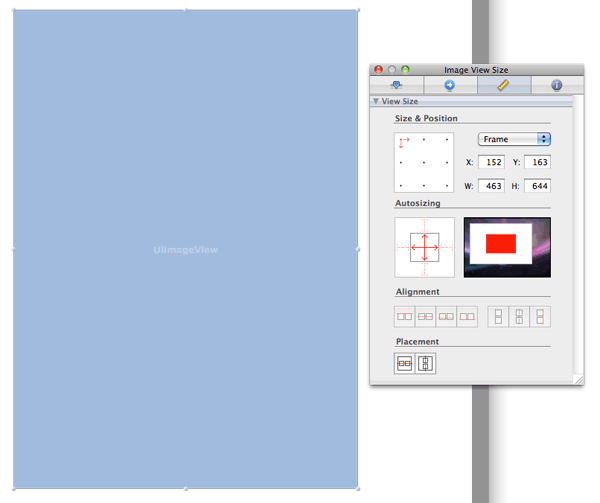Image resolution: width=600 pixels, height=503 pixels.
Task: Click the first vertical Alignment icon
Action: (498, 316)
